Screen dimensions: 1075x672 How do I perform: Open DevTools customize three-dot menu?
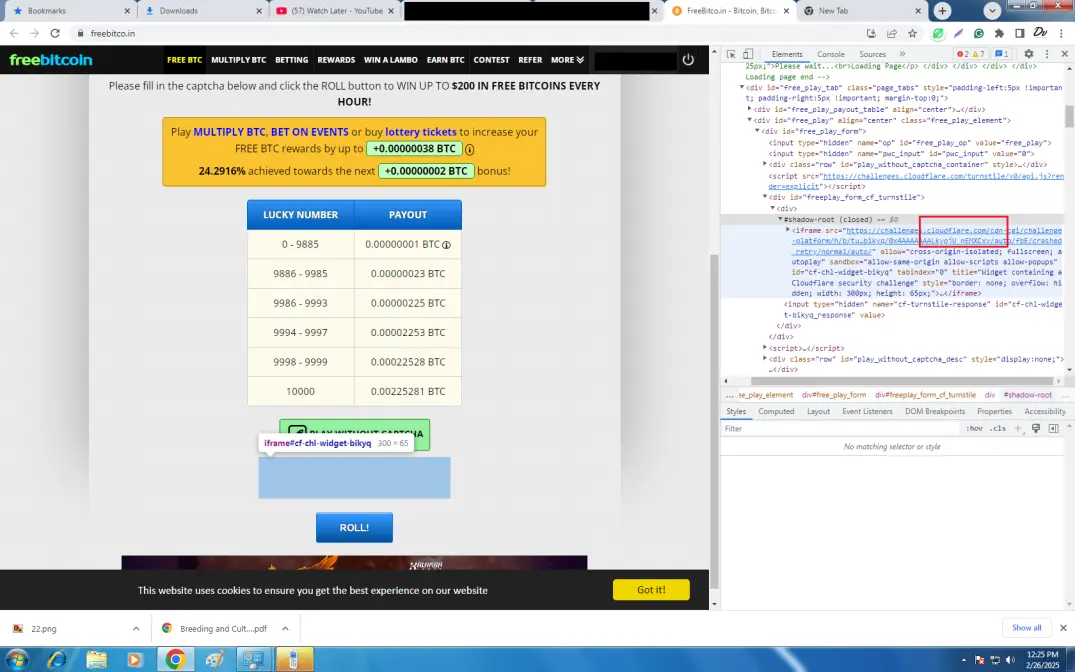1047,53
